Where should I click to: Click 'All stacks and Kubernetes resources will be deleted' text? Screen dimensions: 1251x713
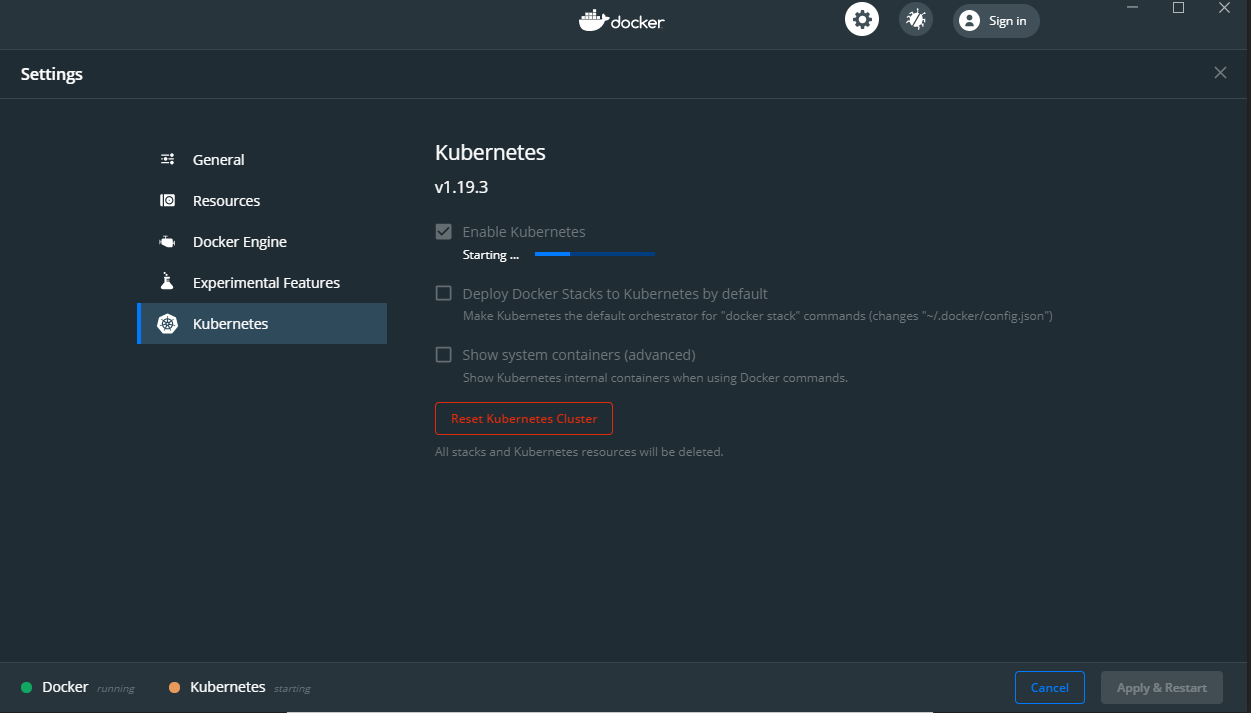(x=579, y=452)
